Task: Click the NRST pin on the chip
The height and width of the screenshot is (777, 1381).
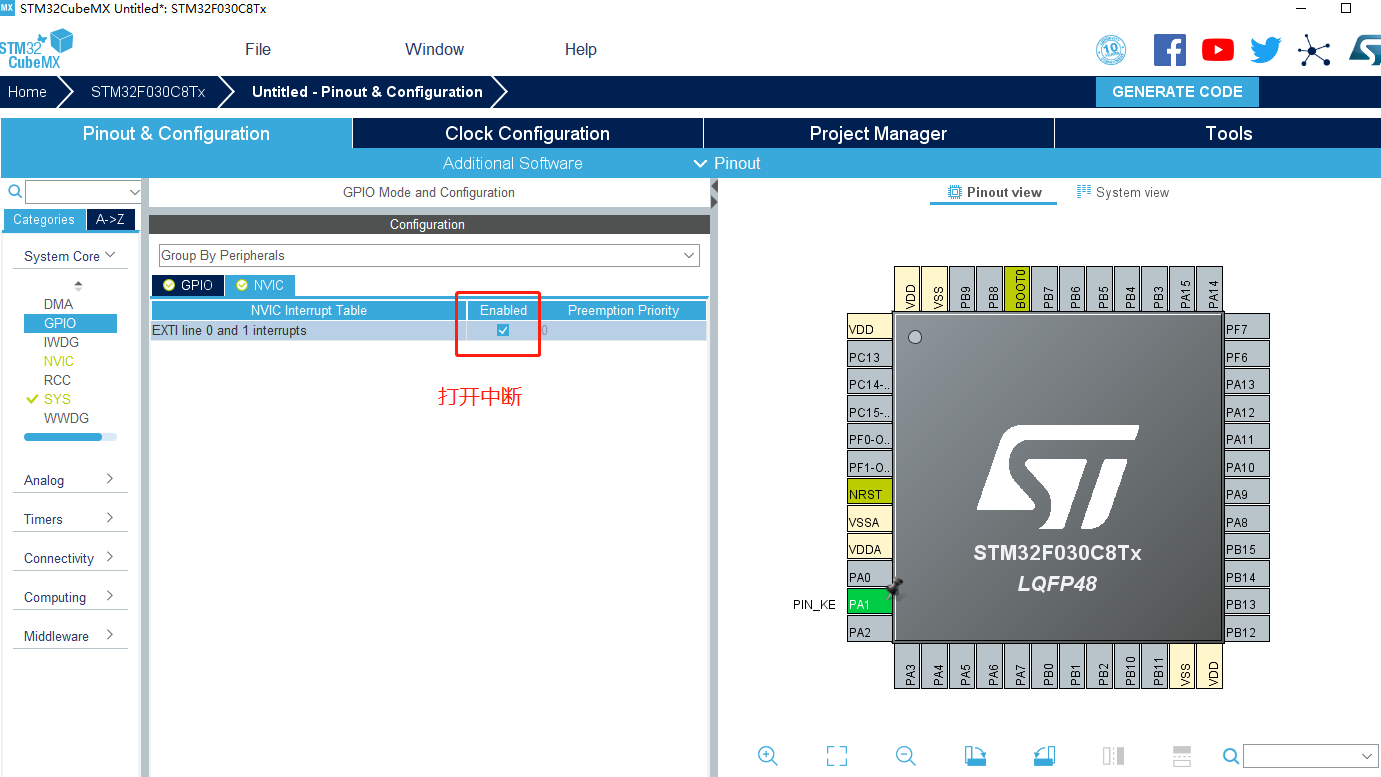Action: coord(870,494)
